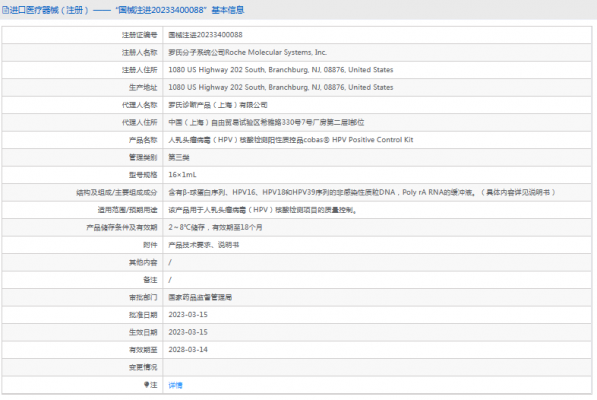
Task: Click the approving department 国家药品监督管理局
Action: (x=200, y=297)
